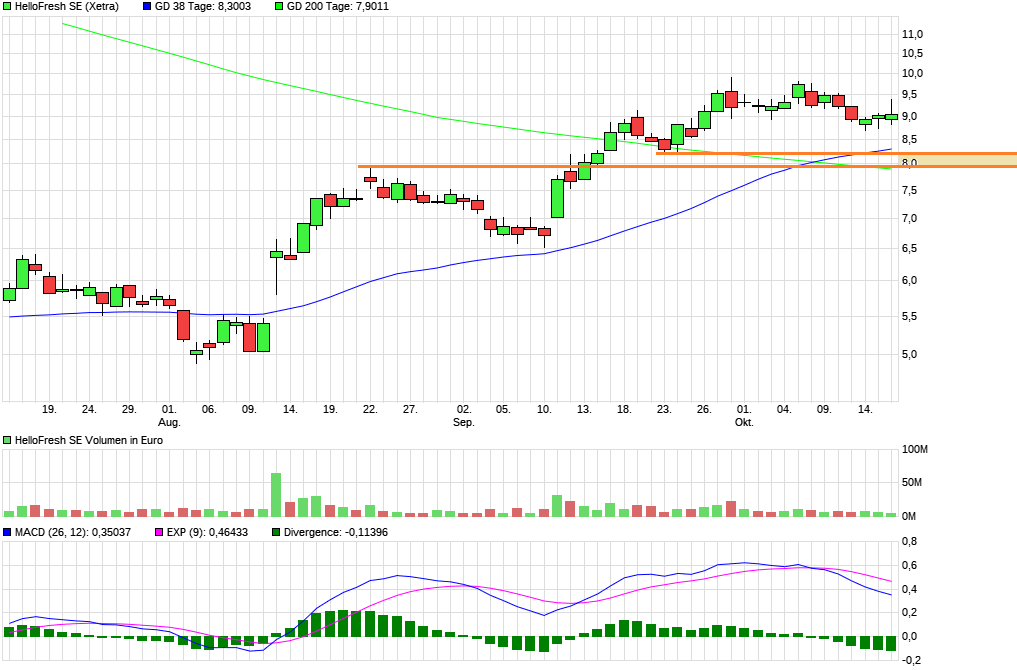Viewport: 1017px width, 670px height.
Task: Click the 9,5 price axis label
Action: coord(910,95)
